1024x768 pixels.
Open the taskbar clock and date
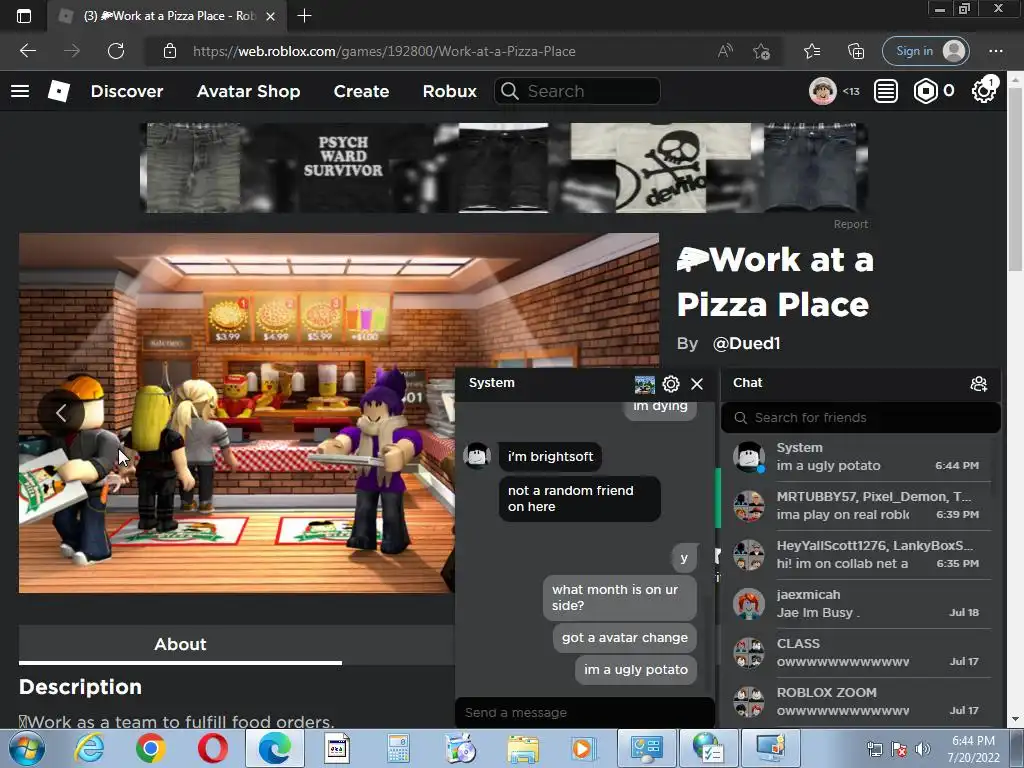[973, 749]
